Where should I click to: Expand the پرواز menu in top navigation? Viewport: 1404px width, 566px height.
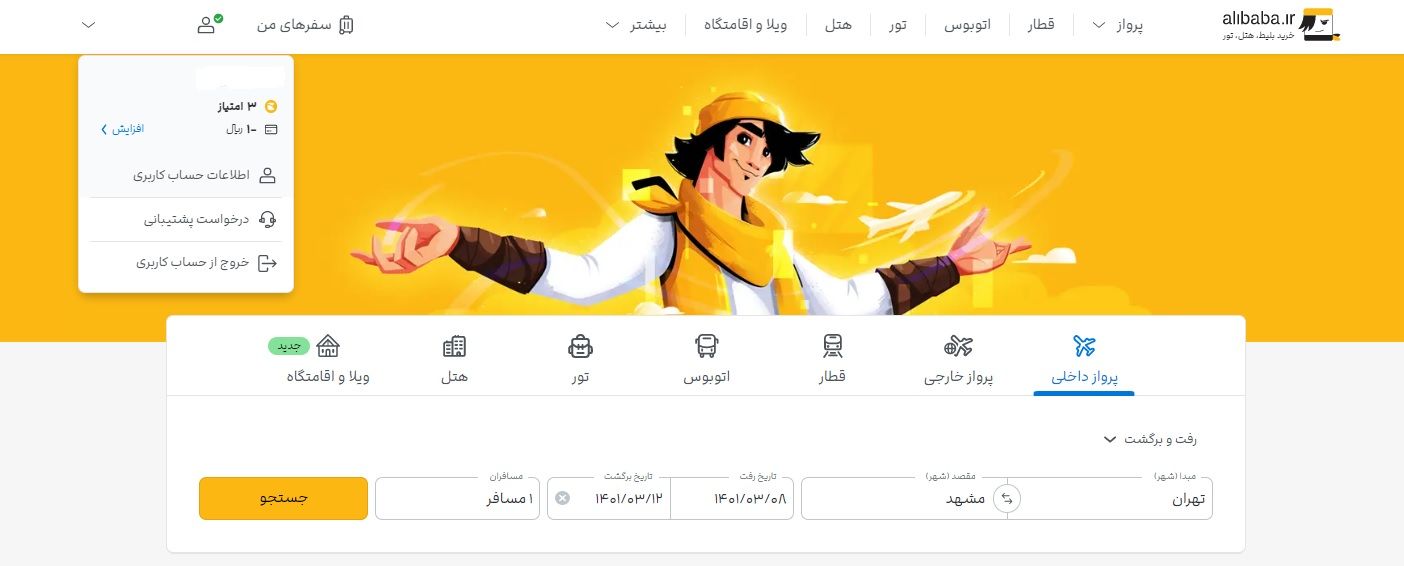tap(1116, 25)
